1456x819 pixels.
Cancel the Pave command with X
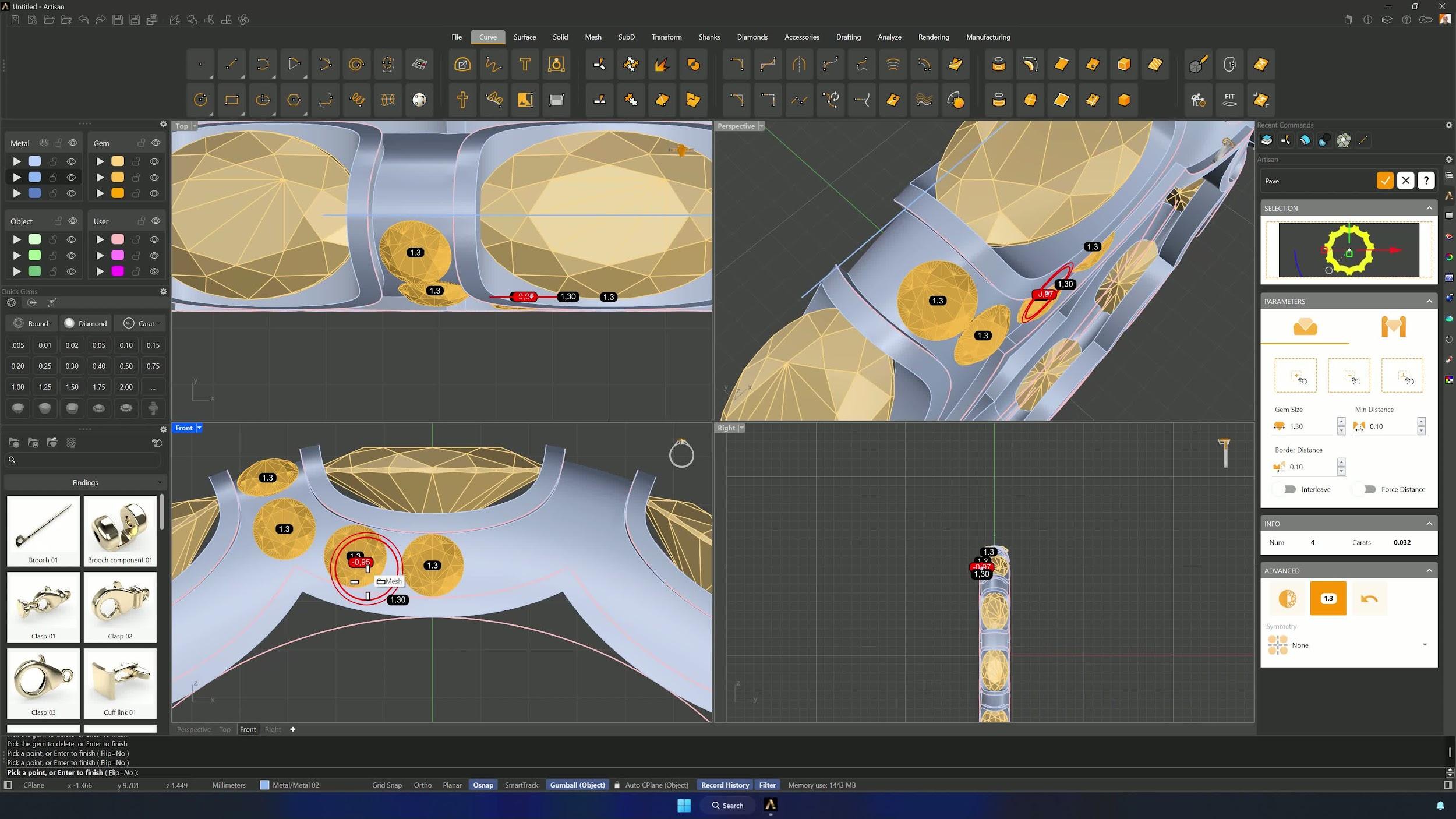tap(1406, 181)
